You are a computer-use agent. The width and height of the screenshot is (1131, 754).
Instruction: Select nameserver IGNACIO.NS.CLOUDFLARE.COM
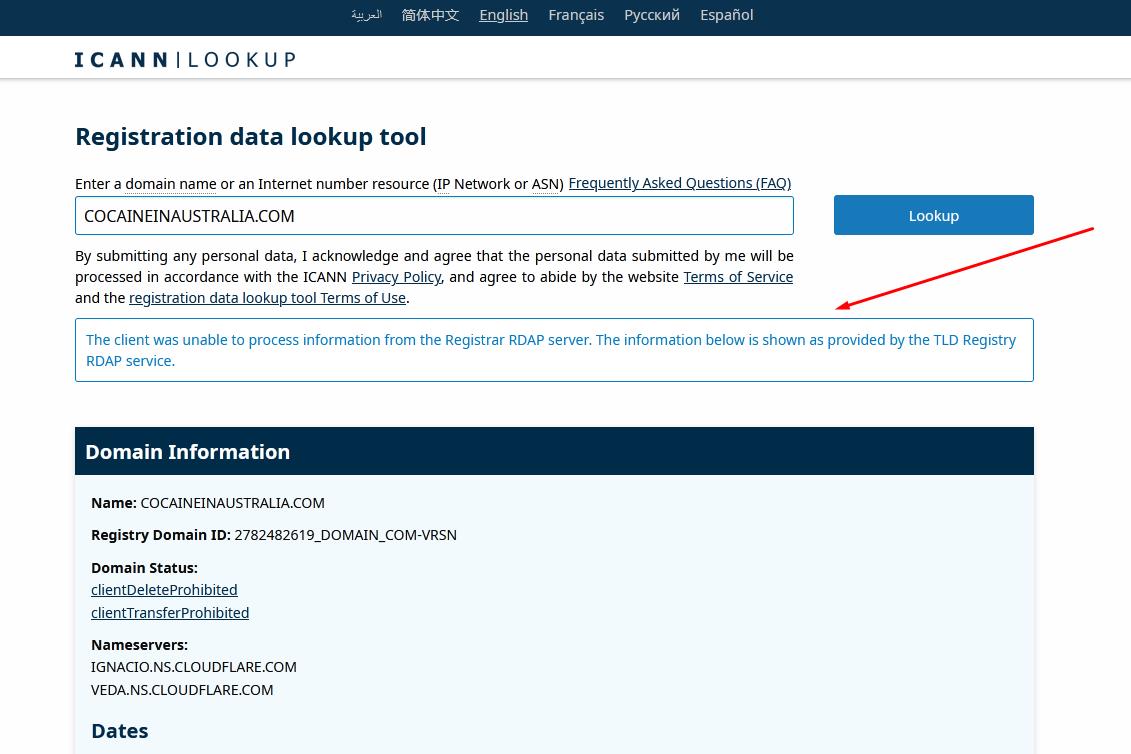[x=194, y=667]
